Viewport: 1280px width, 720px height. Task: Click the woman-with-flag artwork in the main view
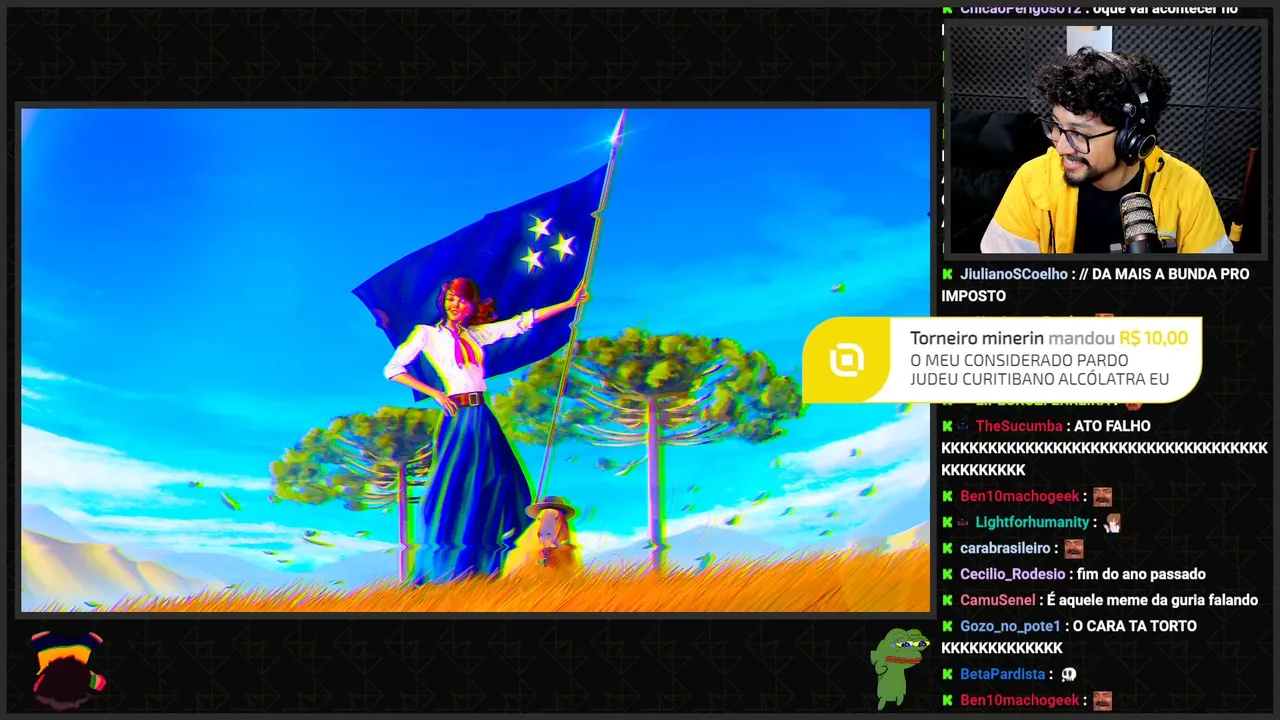click(x=476, y=360)
